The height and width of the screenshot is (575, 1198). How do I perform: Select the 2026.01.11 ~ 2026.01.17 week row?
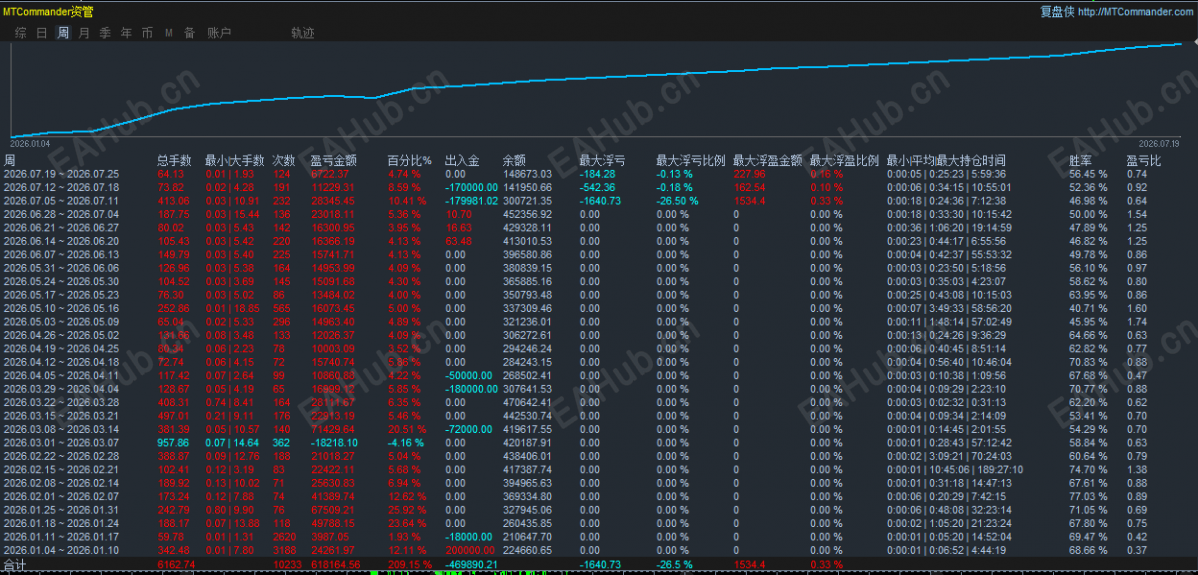599,536
